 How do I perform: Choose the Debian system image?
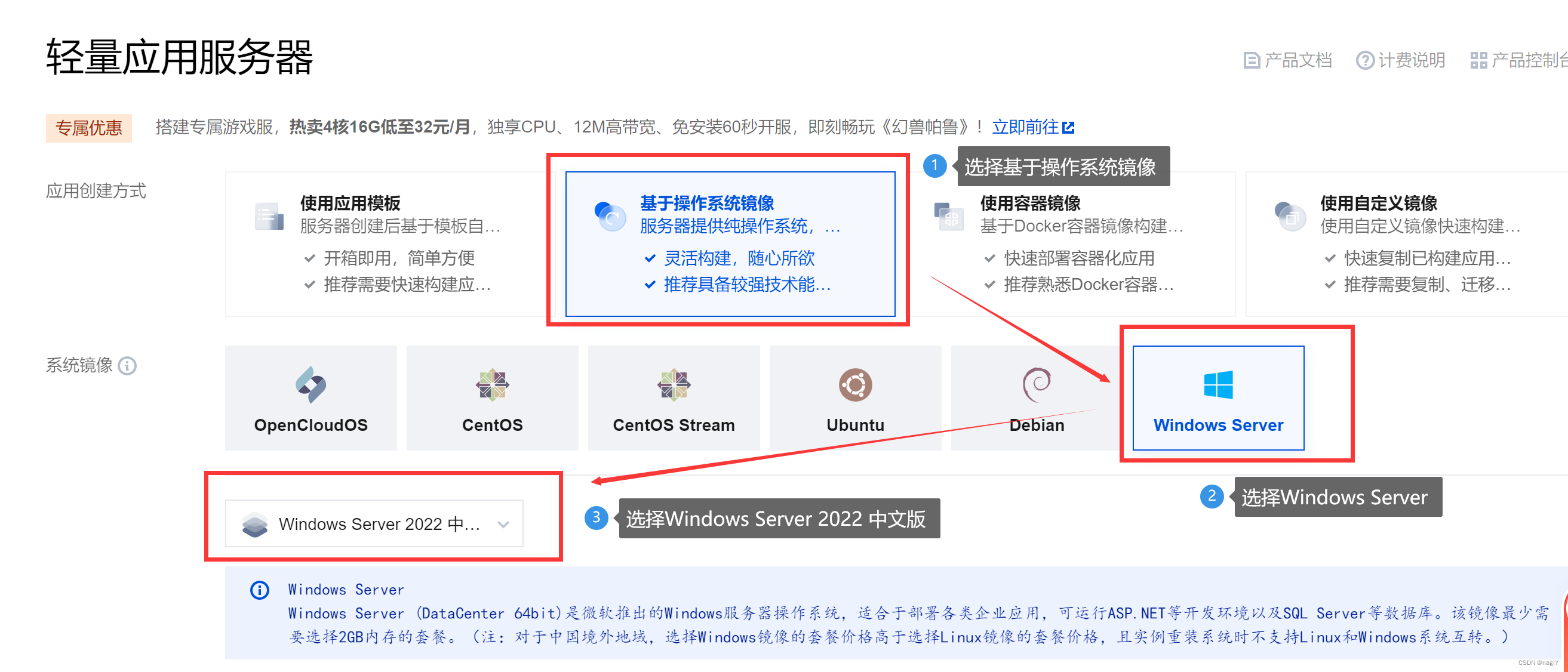click(1037, 397)
